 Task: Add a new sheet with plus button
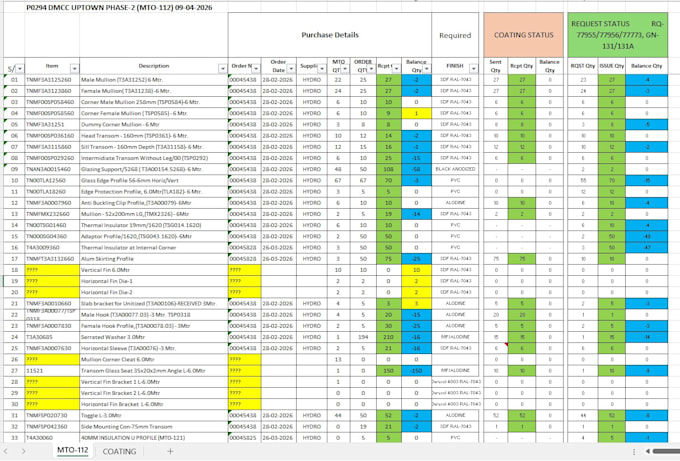pos(170,451)
